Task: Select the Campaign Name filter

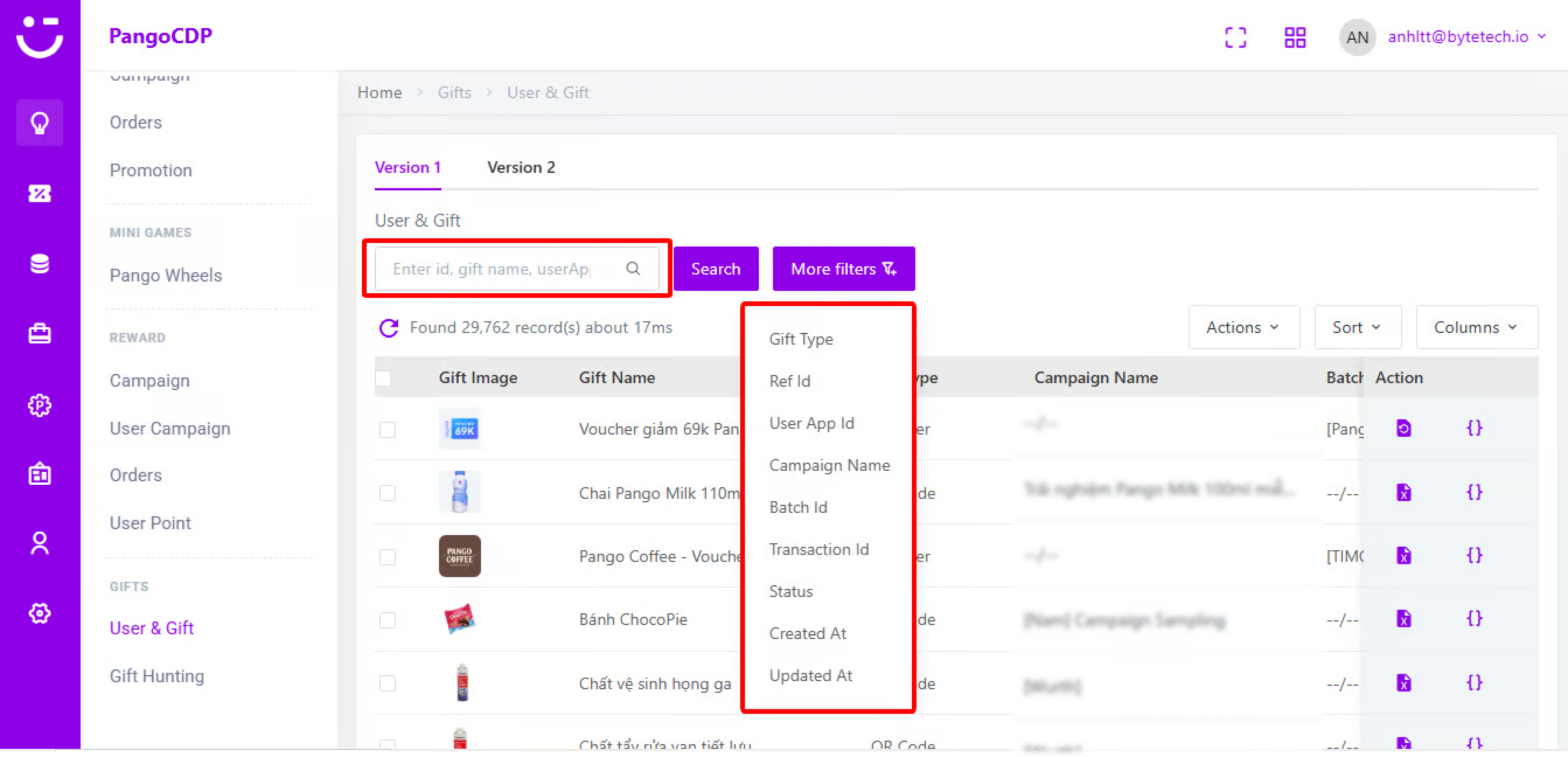Action: pyautogui.click(x=829, y=466)
